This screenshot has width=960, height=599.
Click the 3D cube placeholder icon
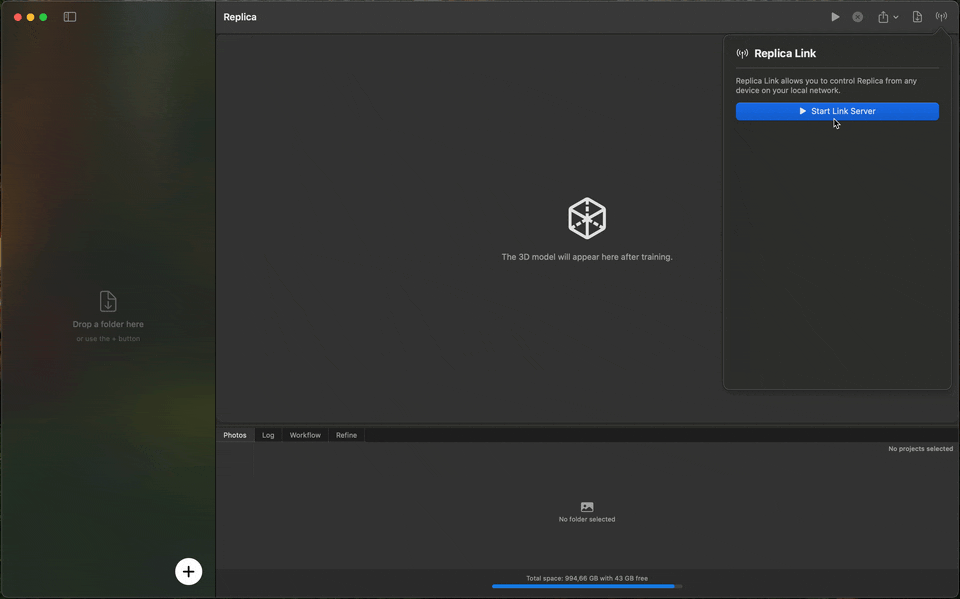click(x=586, y=218)
